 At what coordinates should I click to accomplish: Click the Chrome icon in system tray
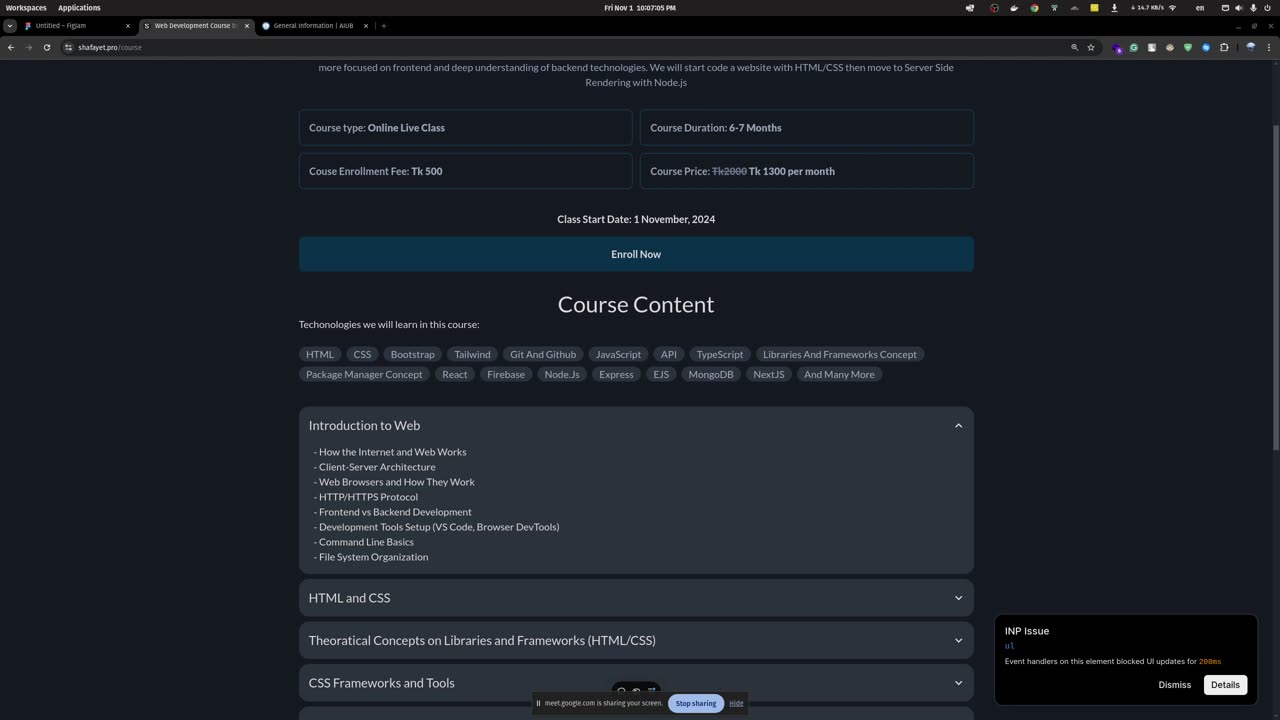tap(1034, 8)
